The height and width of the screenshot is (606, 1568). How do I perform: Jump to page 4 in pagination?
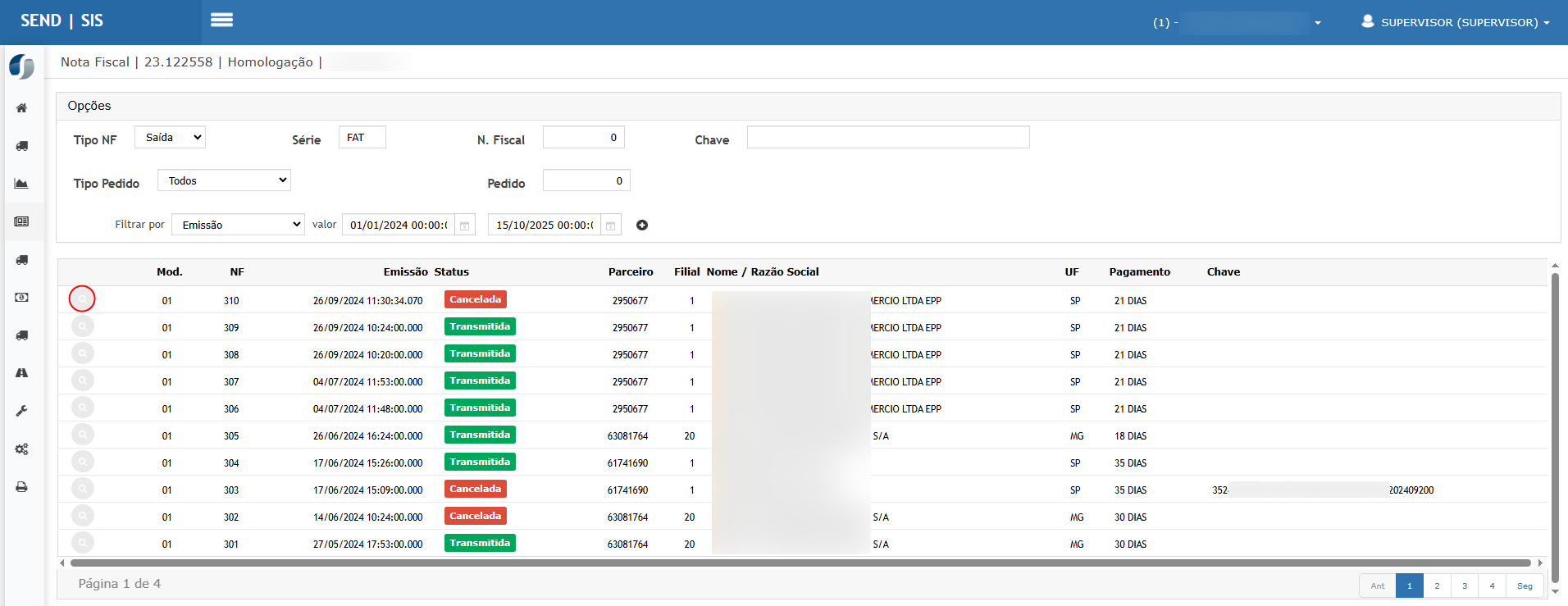1492,585
